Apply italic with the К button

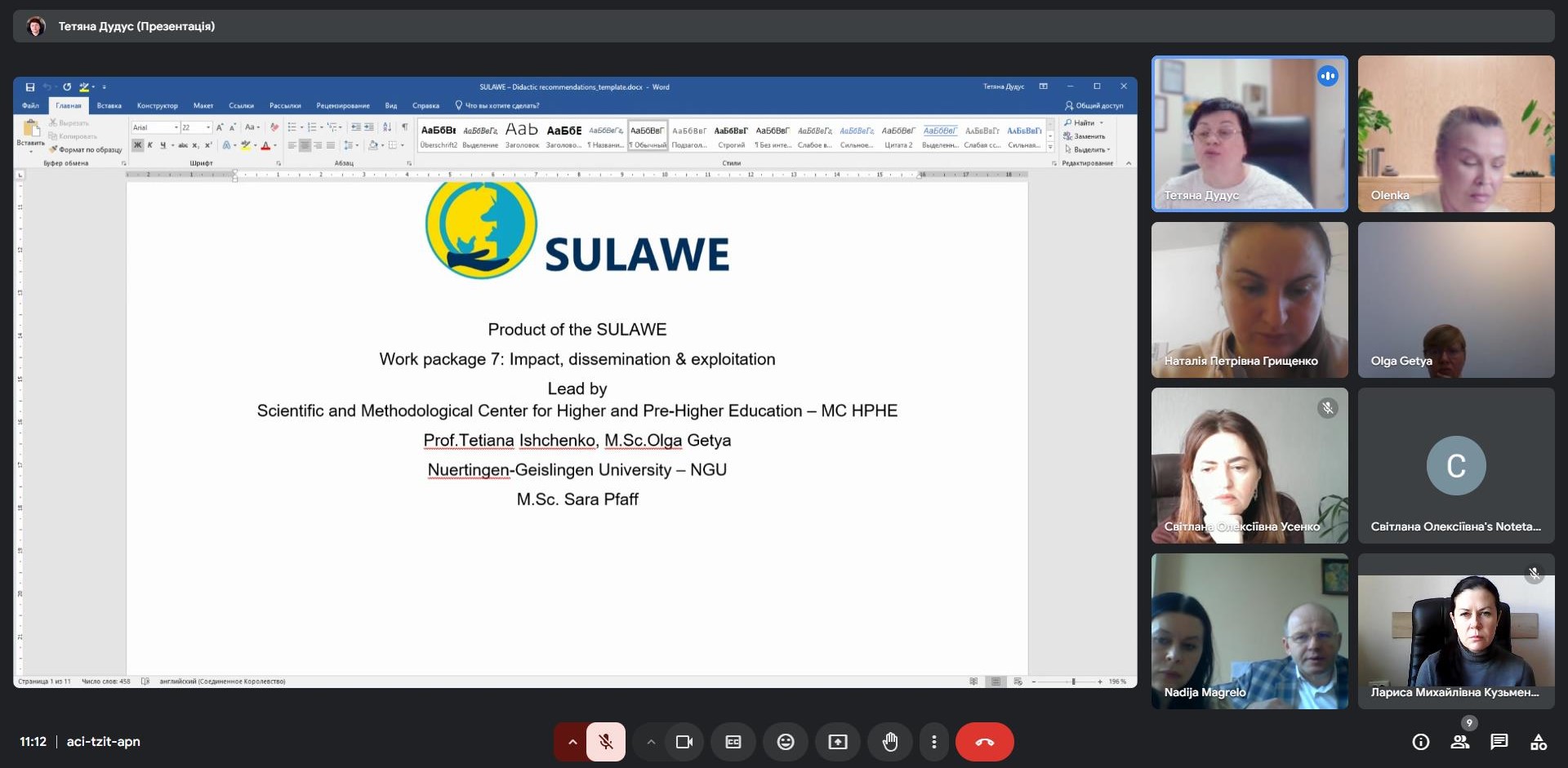pos(150,145)
